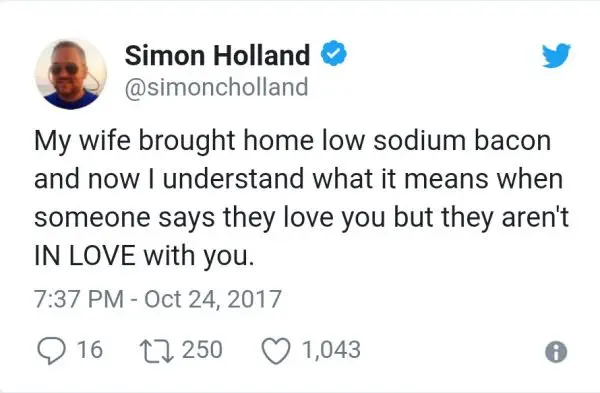600x393 pixels.
Task: Open Simon Holland's profile picture
Action: [x=71, y=73]
